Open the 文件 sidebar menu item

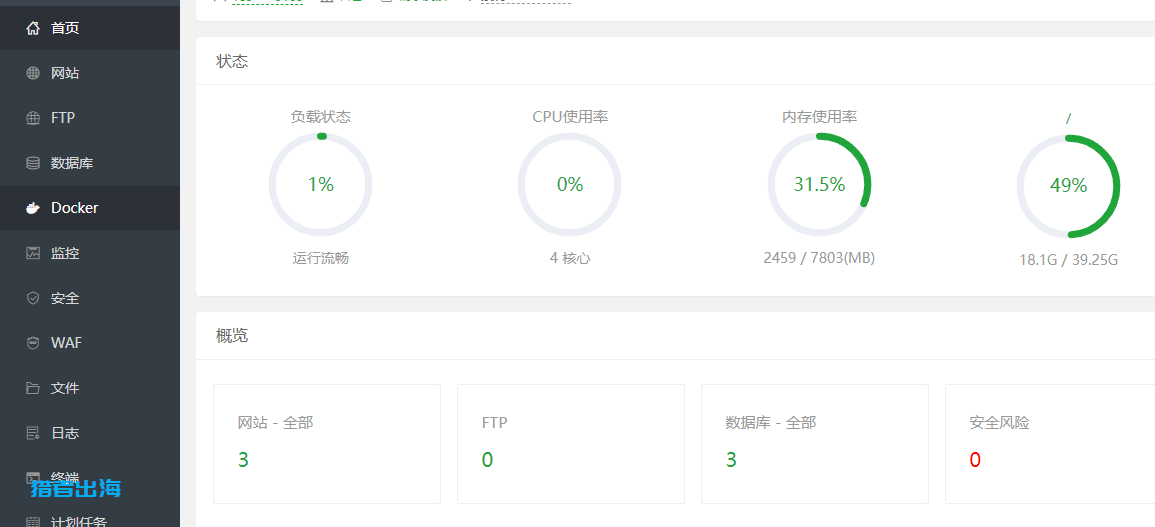coord(65,388)
